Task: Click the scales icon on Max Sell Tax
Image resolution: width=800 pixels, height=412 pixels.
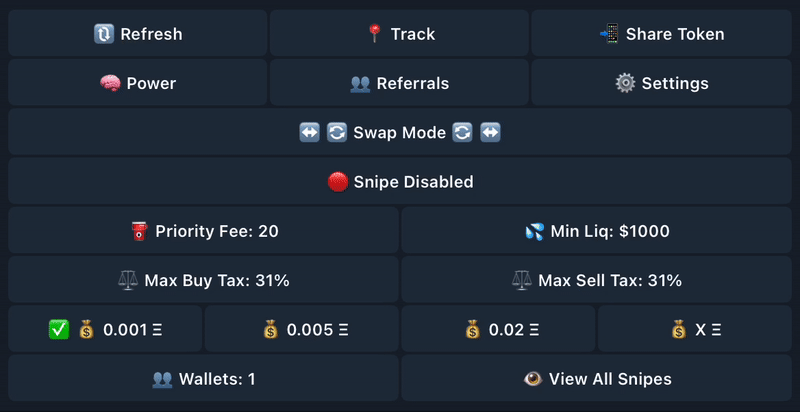Action: pos(522,280)
